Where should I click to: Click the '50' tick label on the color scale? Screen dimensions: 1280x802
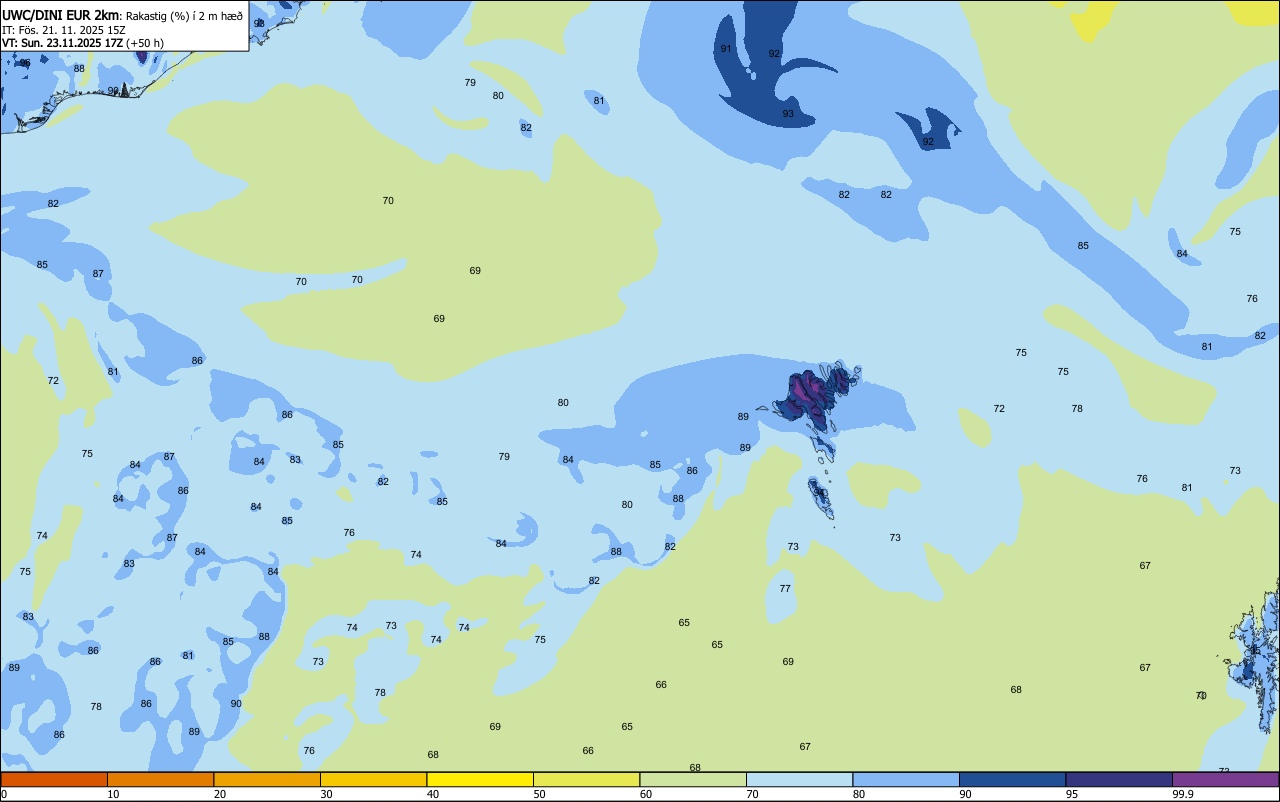coord(540,794)
